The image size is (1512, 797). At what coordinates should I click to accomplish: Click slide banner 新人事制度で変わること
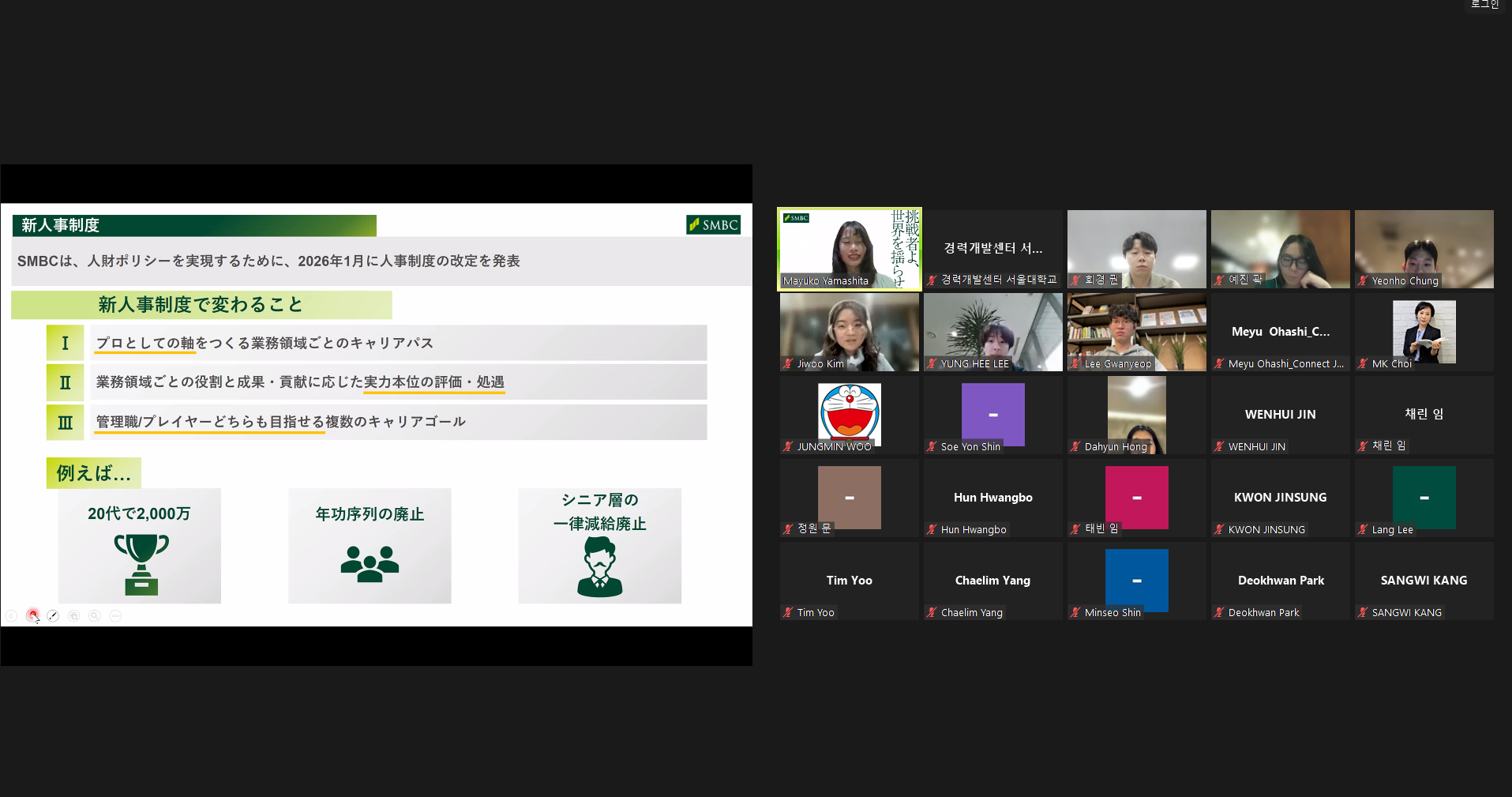201,305
